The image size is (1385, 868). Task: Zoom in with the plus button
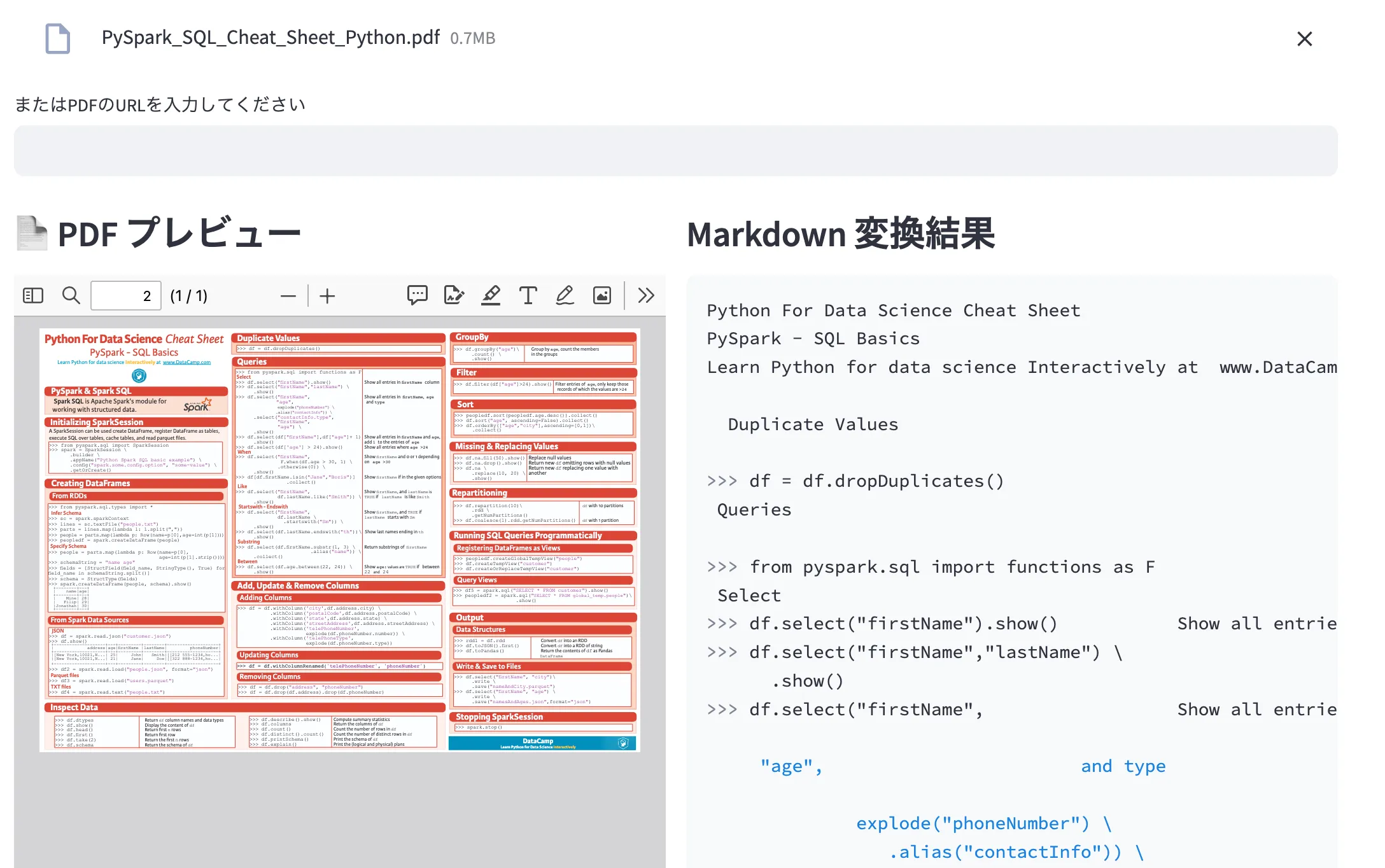(x=327, y=296)
